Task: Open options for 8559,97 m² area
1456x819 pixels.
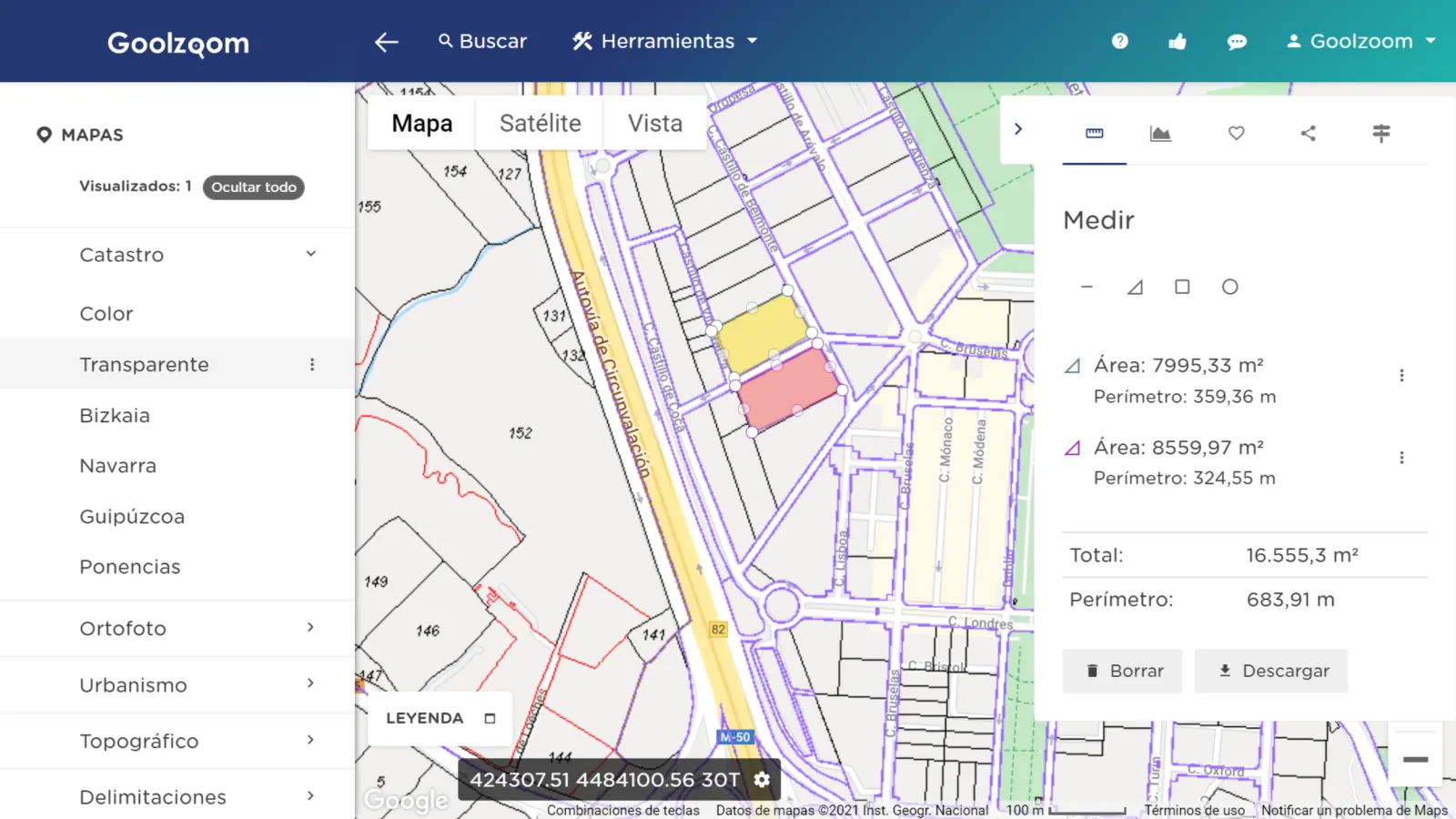Action: [x=1401, y=457]
